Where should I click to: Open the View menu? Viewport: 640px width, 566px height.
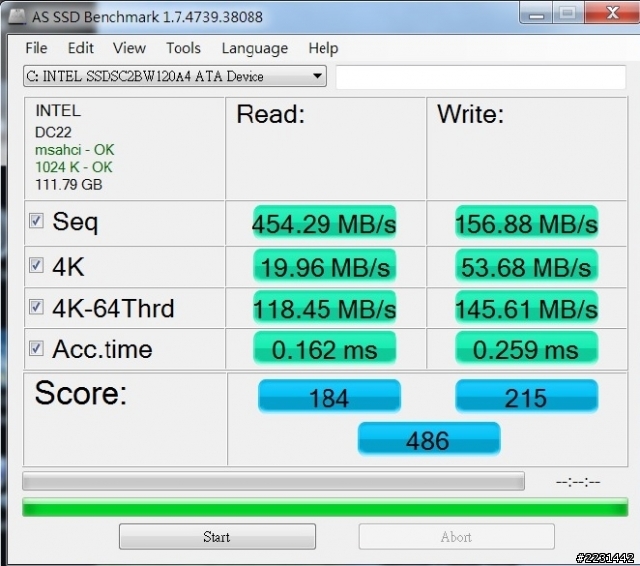[129, 48]
